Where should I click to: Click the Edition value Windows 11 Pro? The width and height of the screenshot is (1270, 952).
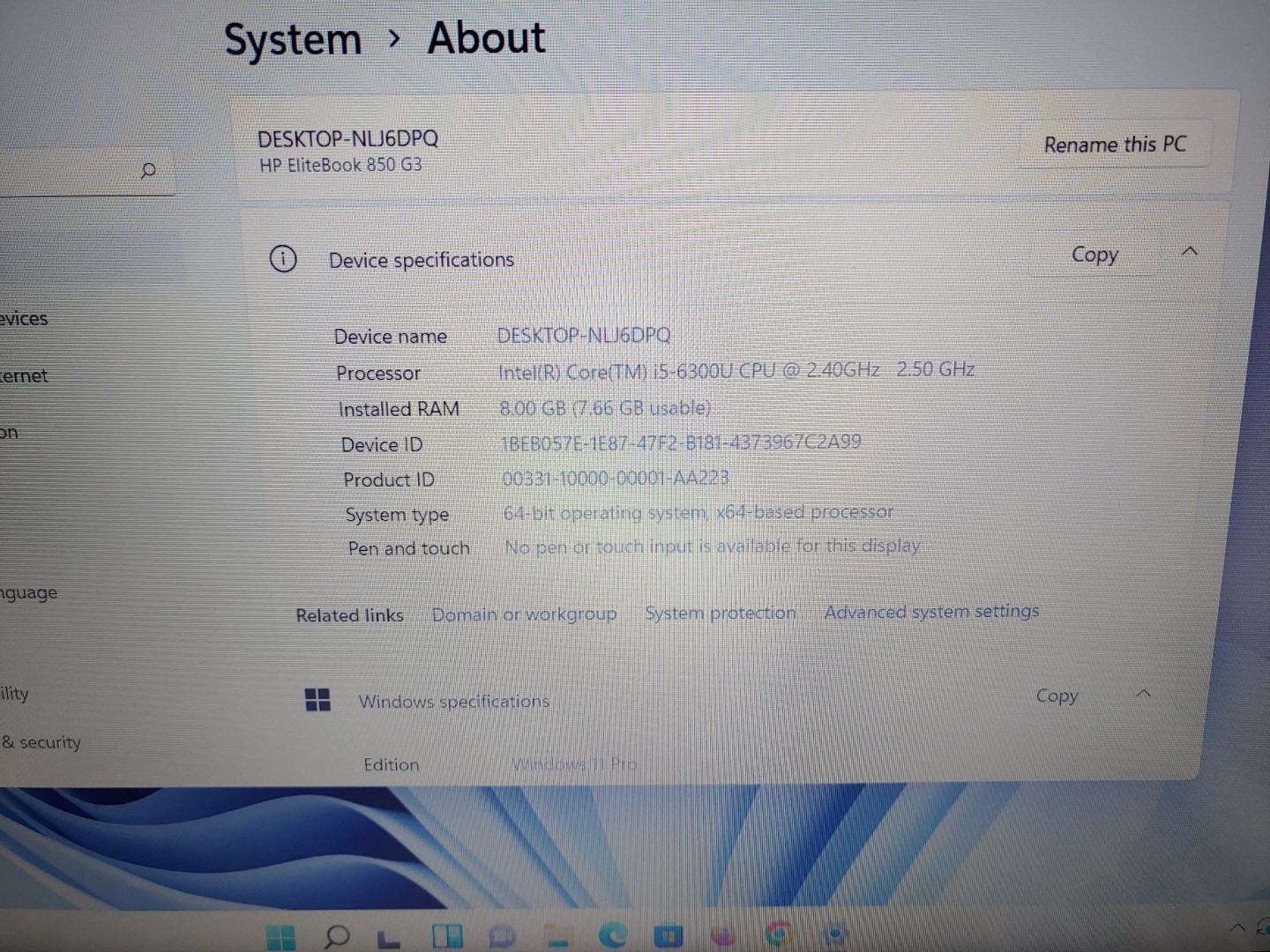[574, 763]
